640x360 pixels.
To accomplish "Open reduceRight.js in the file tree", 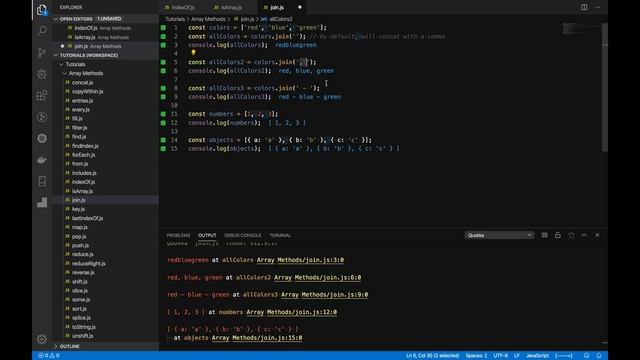I will click(89, 264).
